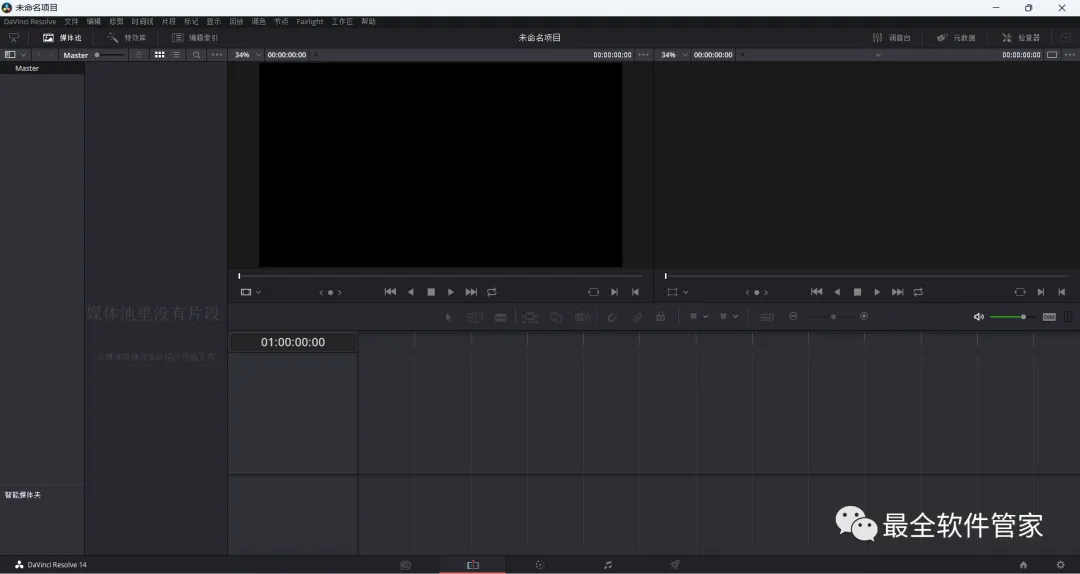The height and width of the screenshot is (574, 1080).
Task: Select the arrow selection mode tool
Action: (x=448, y=317)
